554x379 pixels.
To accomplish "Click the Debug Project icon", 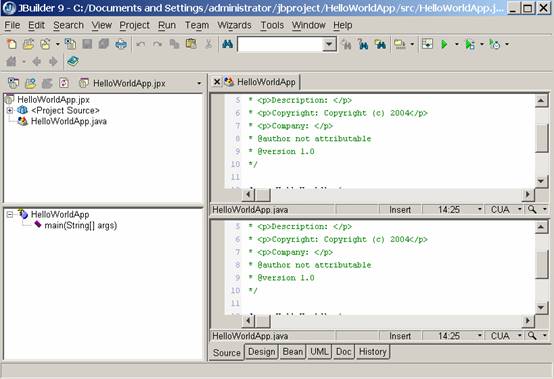I will pos(470,45).
